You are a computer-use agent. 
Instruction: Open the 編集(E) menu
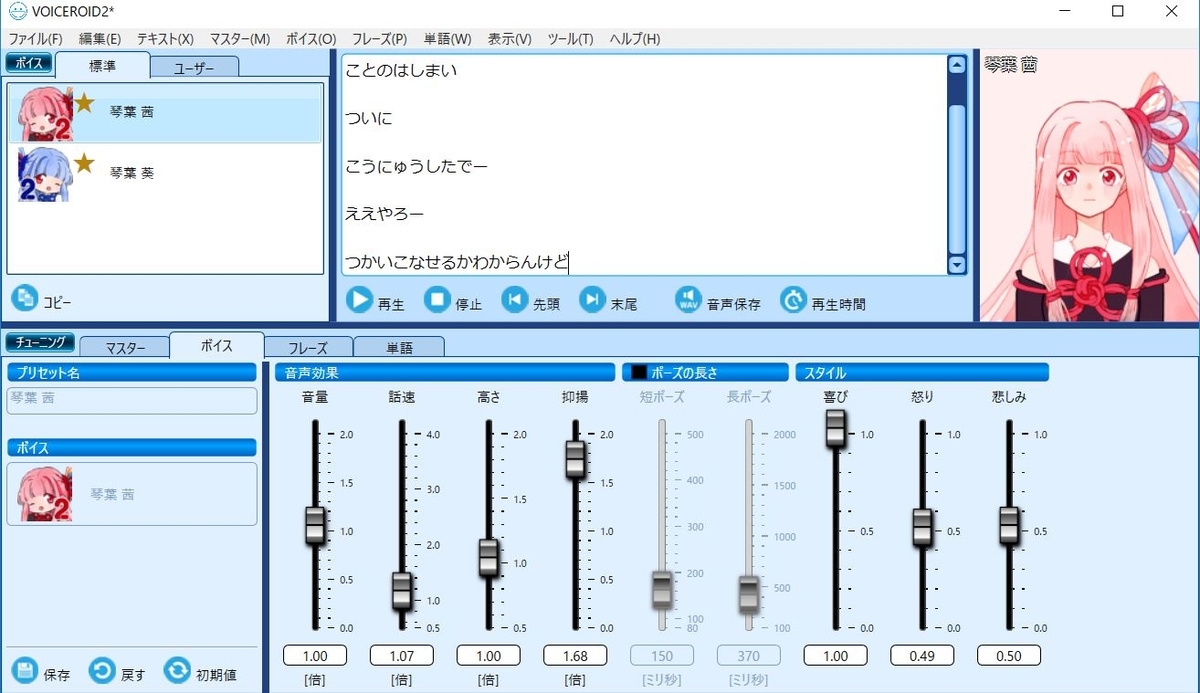[x=100, y=39]
